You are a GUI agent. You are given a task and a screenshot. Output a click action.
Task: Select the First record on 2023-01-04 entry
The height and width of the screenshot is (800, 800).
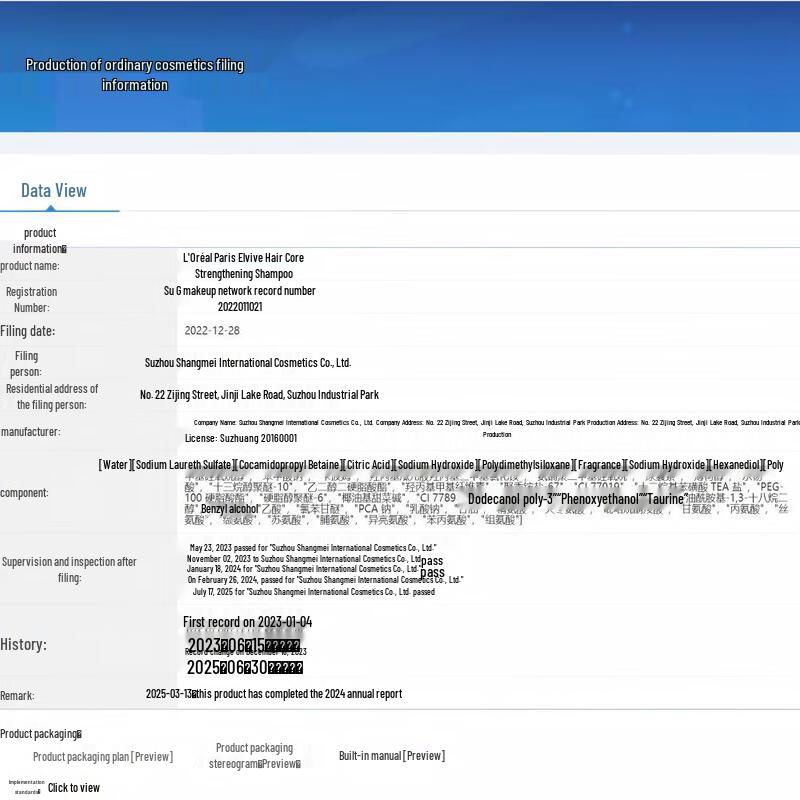point(247,622)
